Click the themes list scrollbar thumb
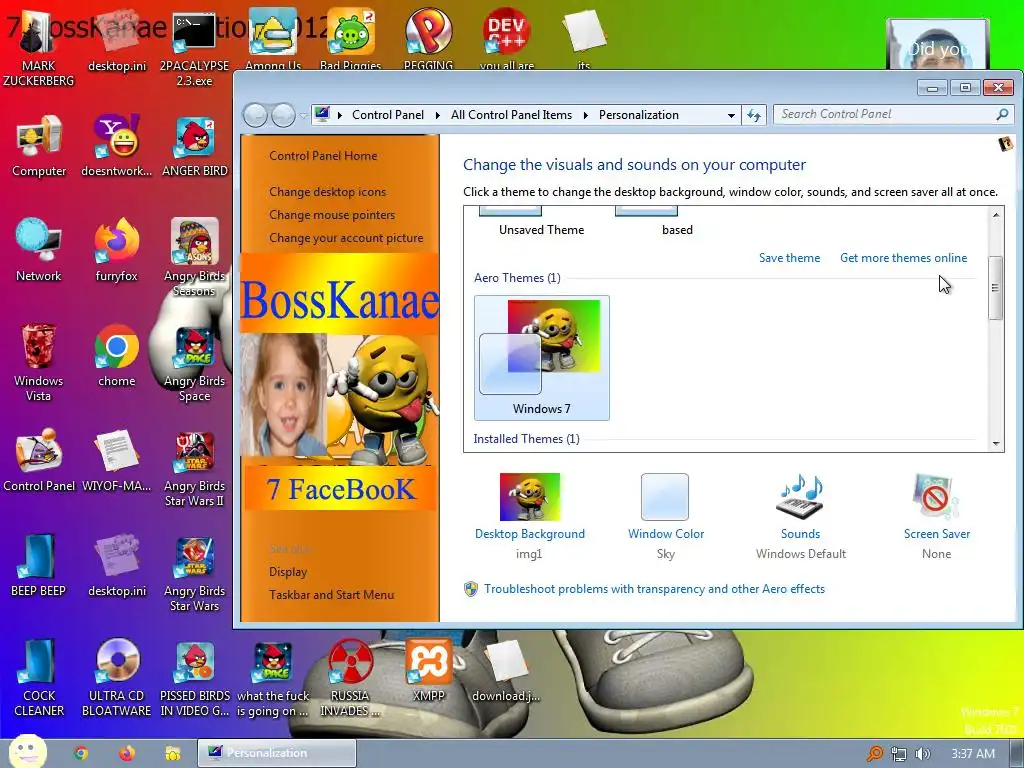 (x=995, y=288)
